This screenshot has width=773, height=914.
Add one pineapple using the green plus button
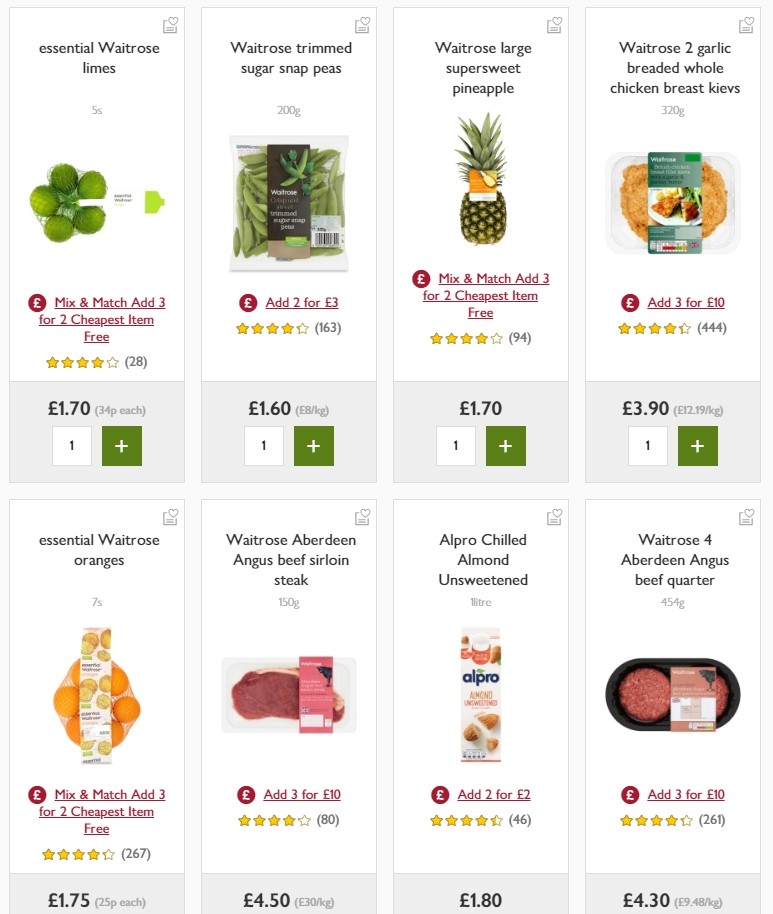pyautogui.click(x=505, y=446)
